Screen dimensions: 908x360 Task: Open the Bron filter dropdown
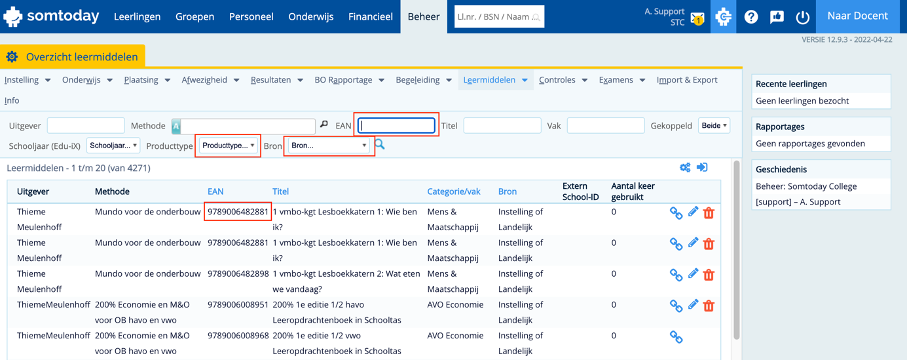pyautogui.click(x=329, y=145)
